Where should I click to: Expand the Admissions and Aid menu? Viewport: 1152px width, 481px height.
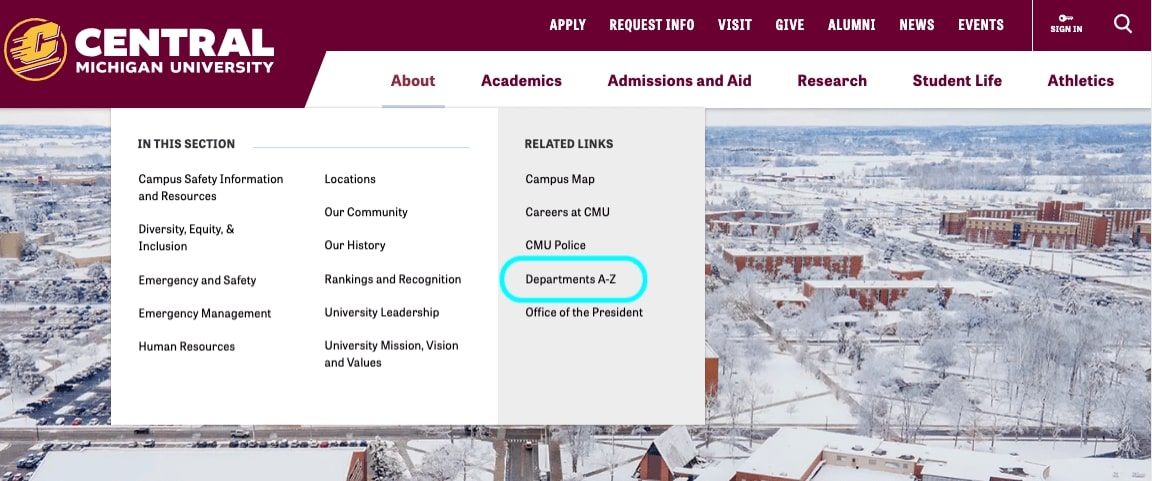click(679, 81)
